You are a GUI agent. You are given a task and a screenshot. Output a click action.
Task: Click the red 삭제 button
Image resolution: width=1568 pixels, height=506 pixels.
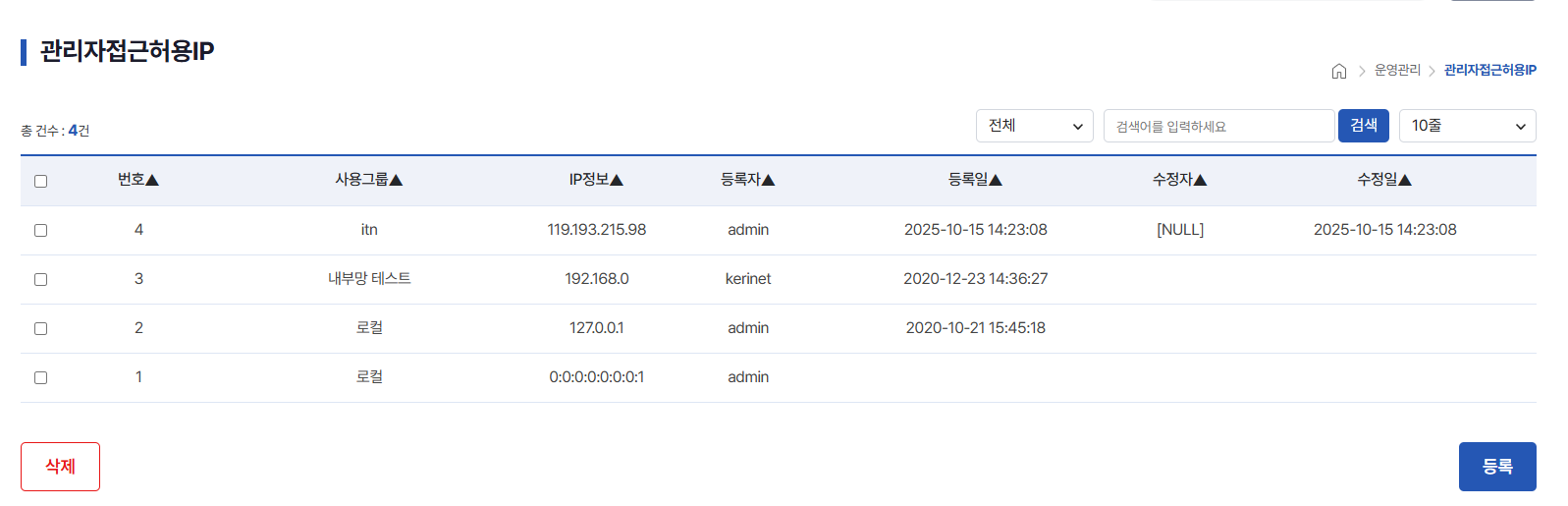click(60, 467)
